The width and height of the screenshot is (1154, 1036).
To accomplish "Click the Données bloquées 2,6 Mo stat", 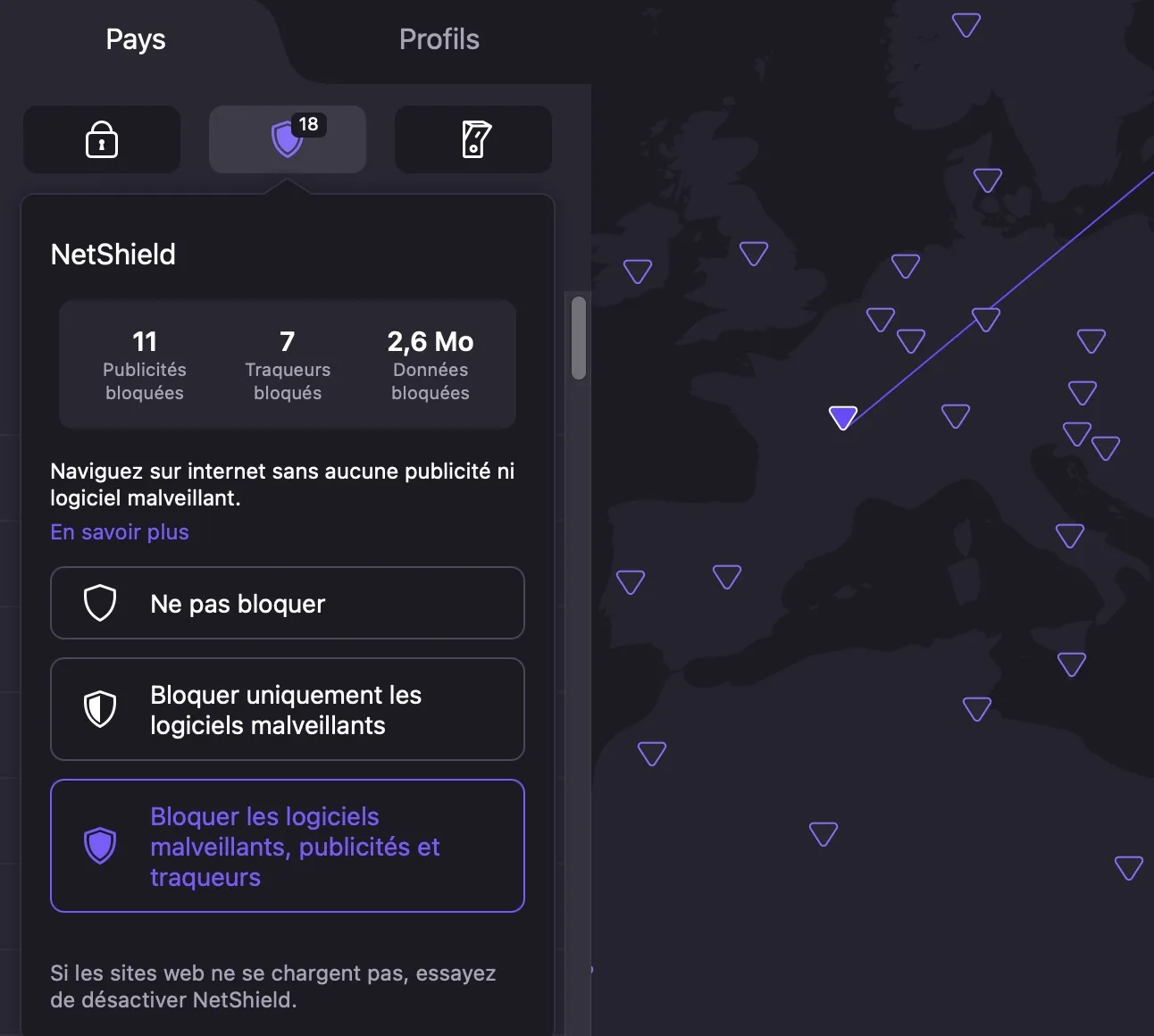I will pos(431,365).
